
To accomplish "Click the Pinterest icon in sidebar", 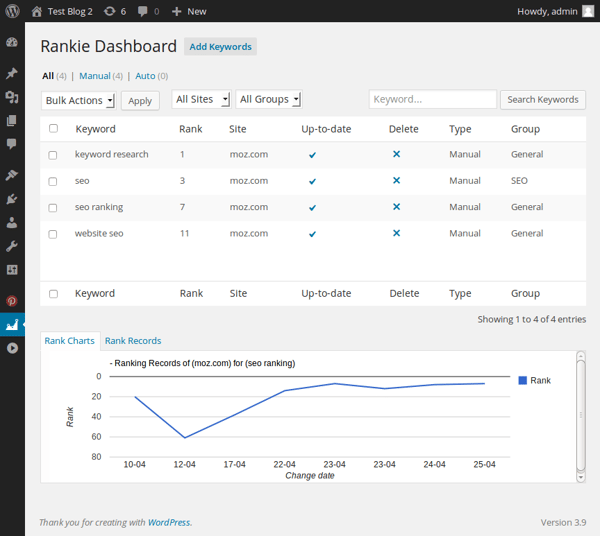I will (x=12, y=300).
